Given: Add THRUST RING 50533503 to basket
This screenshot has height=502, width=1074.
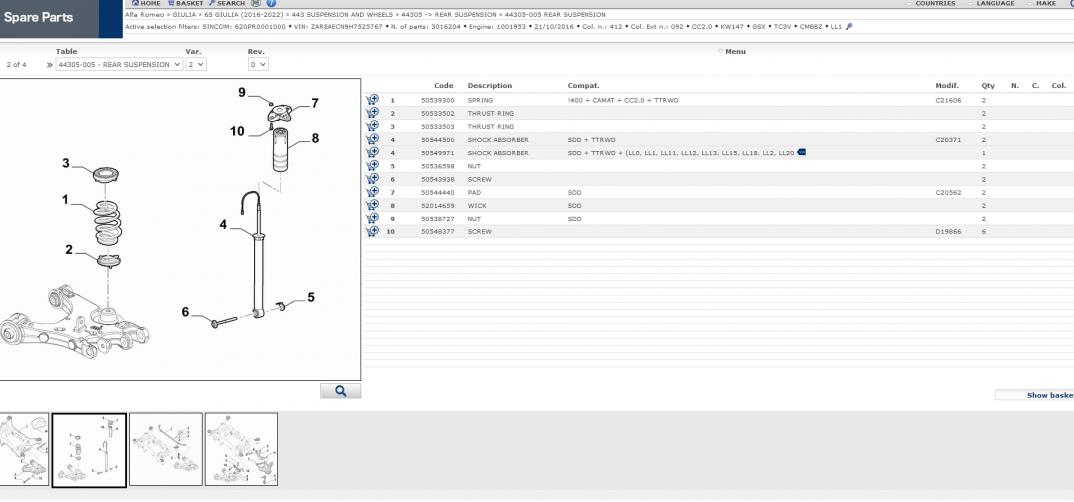Looking at the screenshot, I should (372, 126).
